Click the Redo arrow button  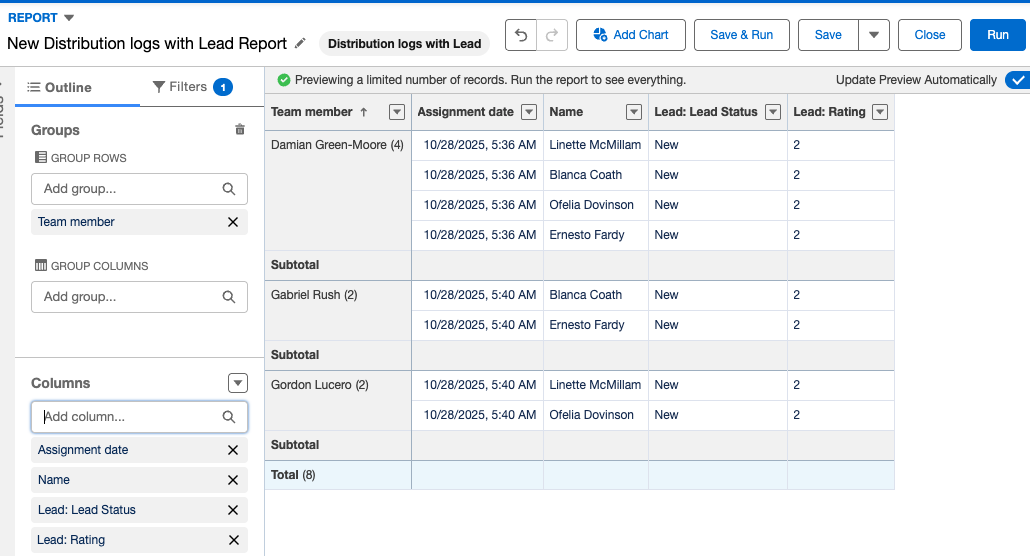coord(551,35)
